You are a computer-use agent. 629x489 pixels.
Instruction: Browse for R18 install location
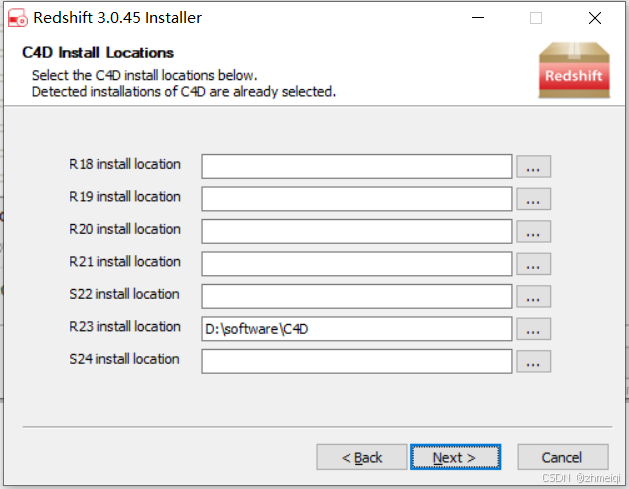coord(533,166)
